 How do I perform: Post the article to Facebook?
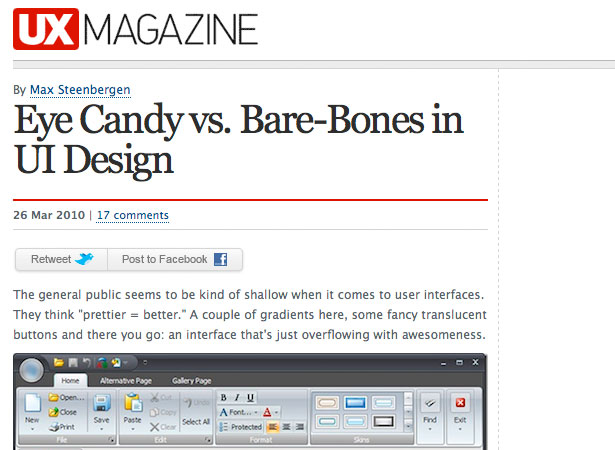(x=175, y=259)
